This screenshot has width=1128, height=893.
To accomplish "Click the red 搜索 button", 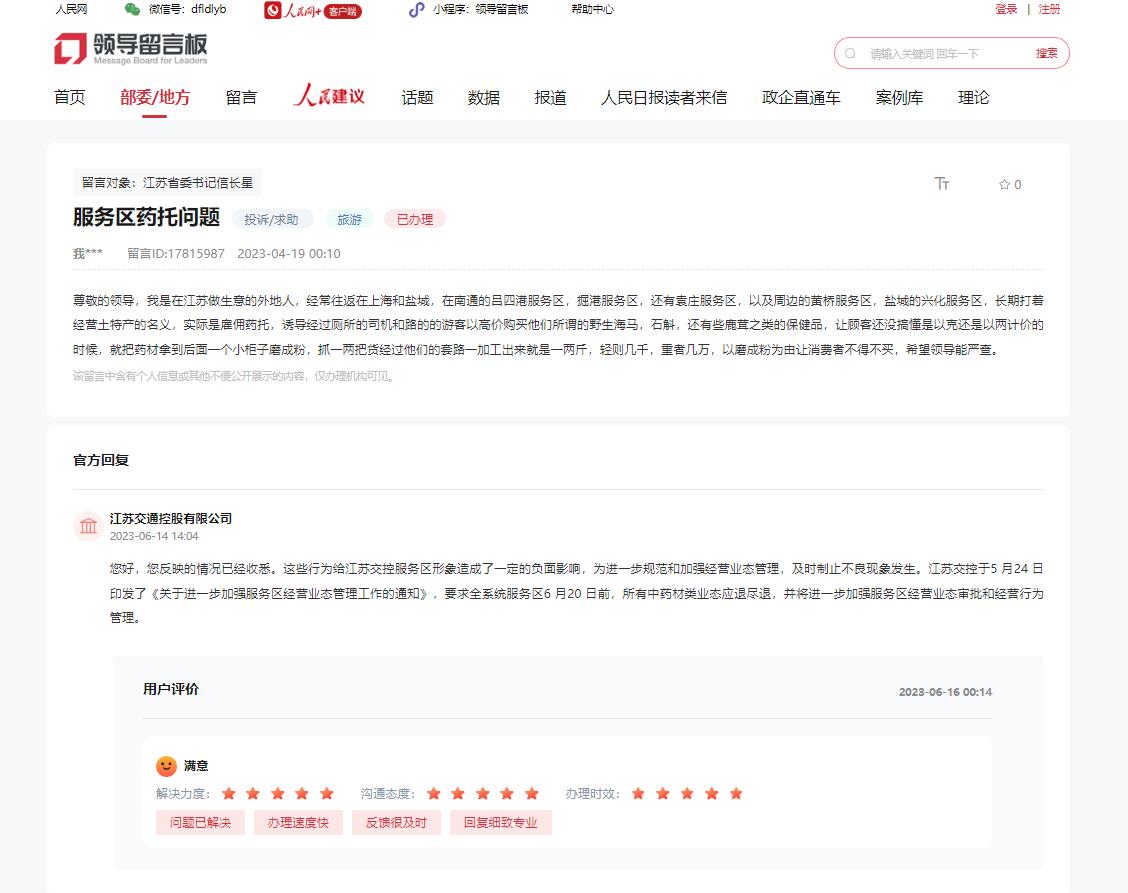I will point(1046,53).
